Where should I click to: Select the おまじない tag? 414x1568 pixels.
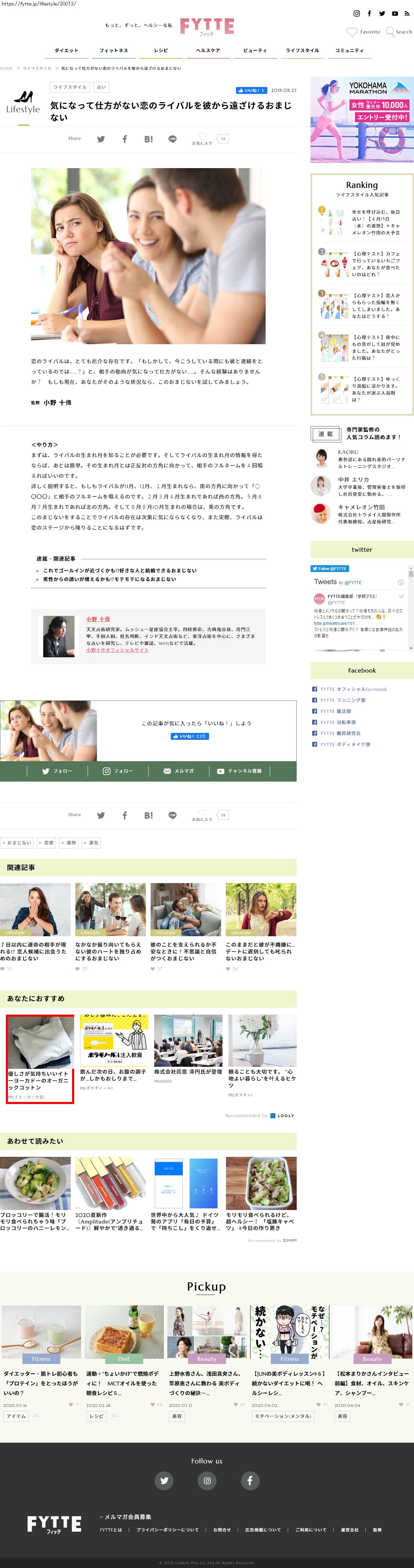pos(17,843)
